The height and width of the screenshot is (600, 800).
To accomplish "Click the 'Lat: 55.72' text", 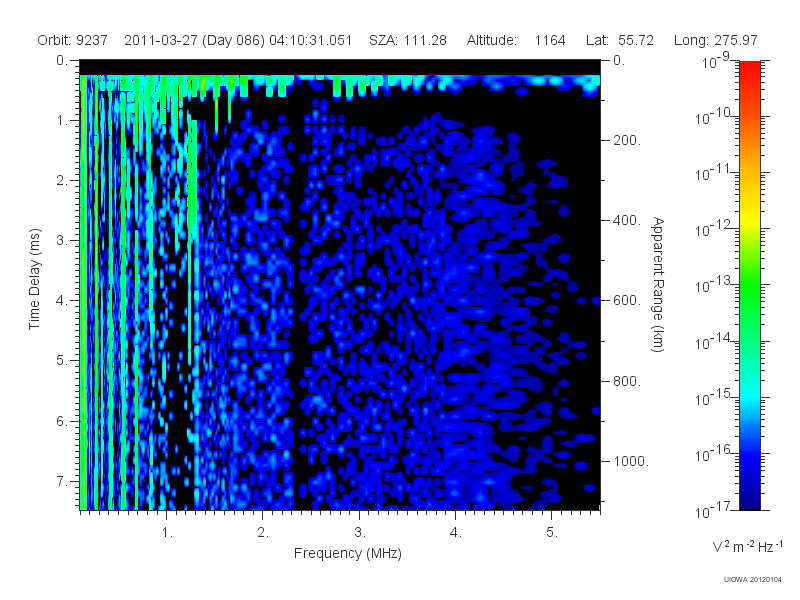I will click(x=619, y=40).
